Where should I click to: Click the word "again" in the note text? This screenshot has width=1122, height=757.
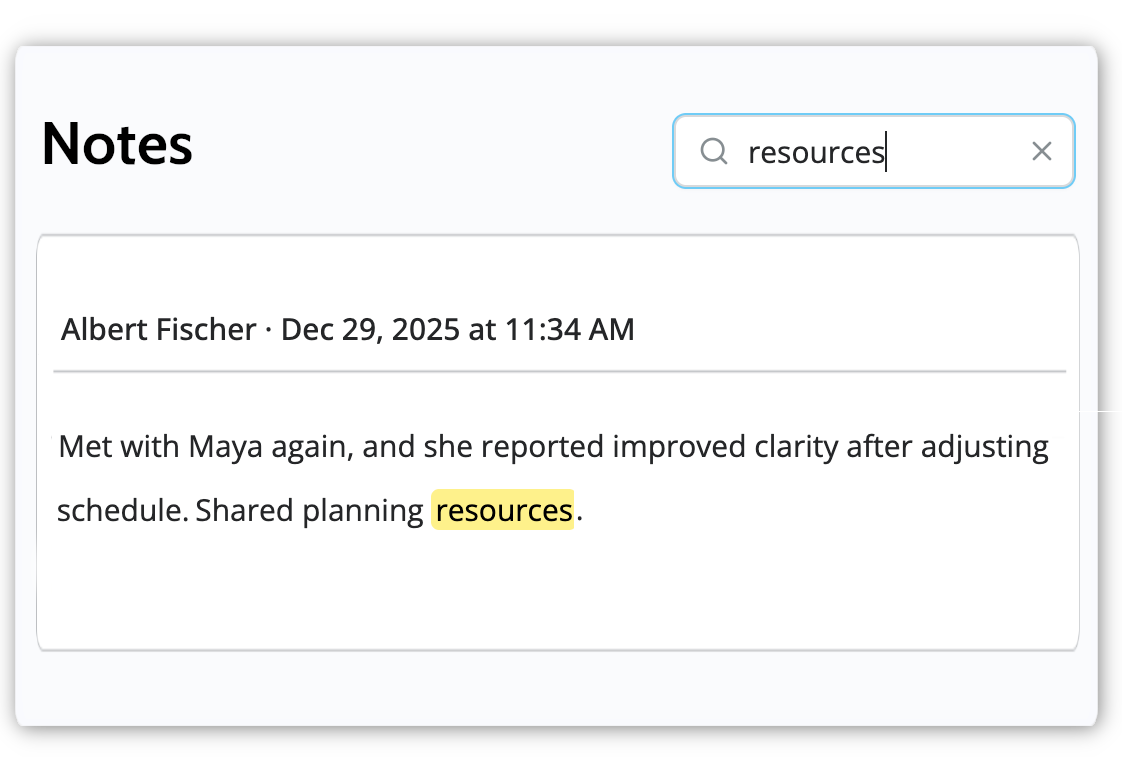310,446
